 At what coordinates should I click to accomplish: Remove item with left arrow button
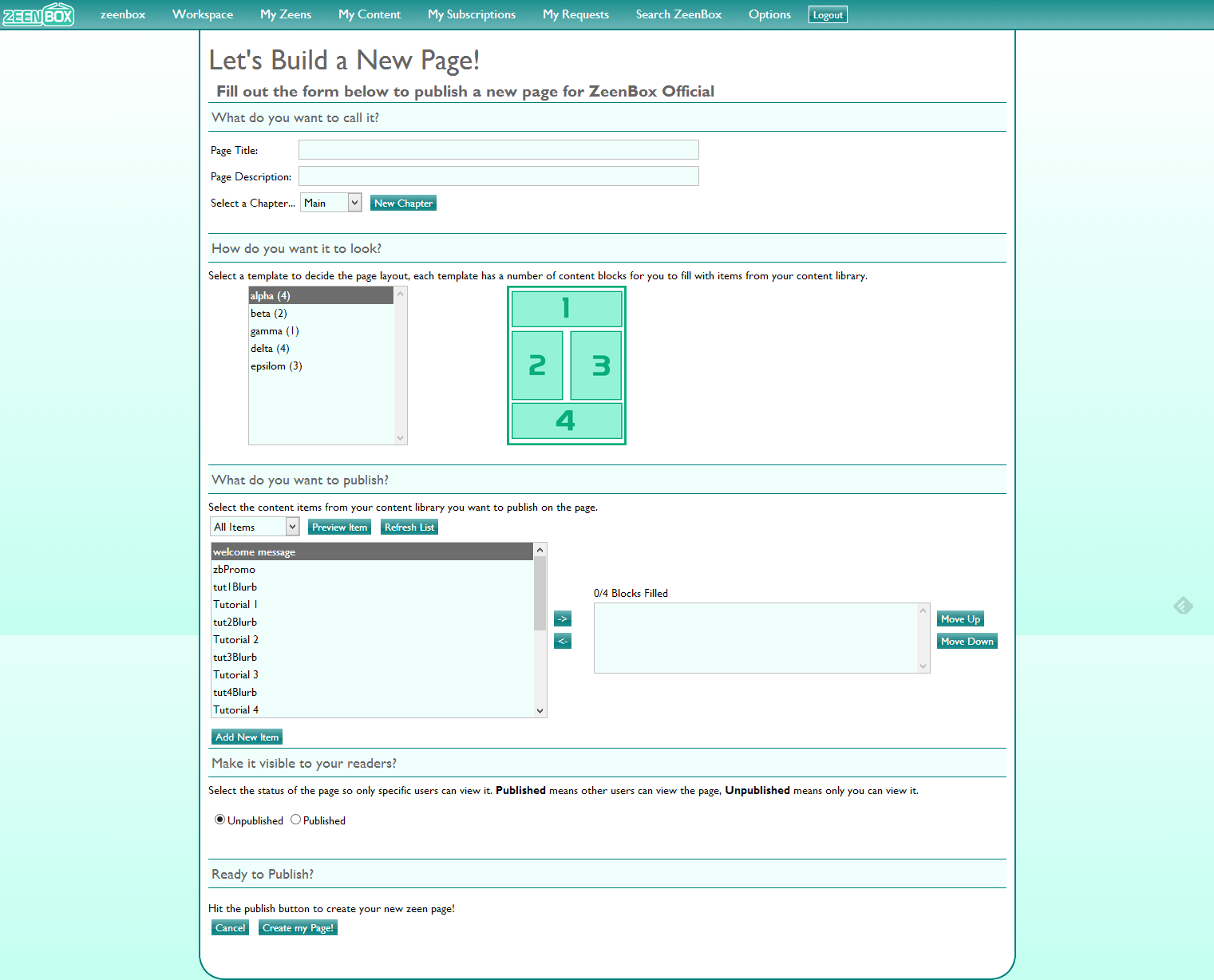coord(563,641)
